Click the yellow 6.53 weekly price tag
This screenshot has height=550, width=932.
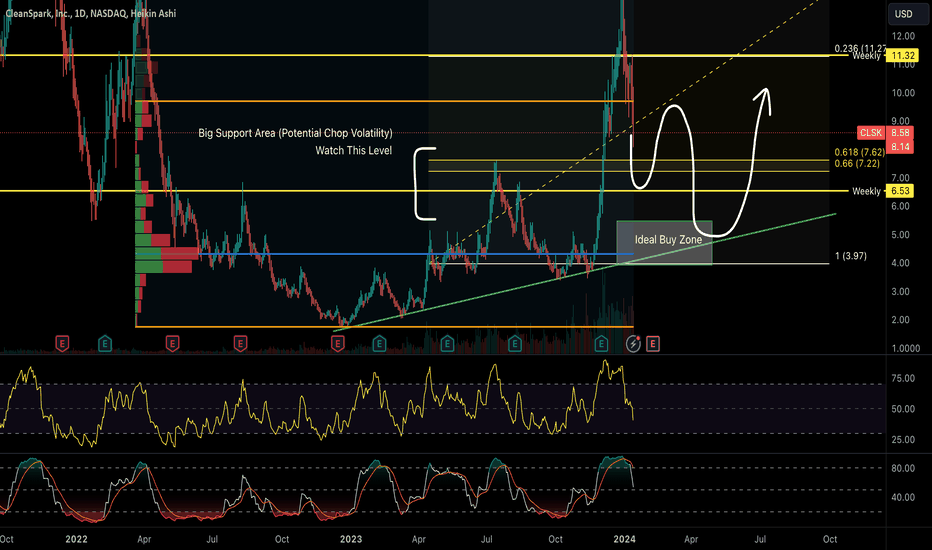coord(900,191)
